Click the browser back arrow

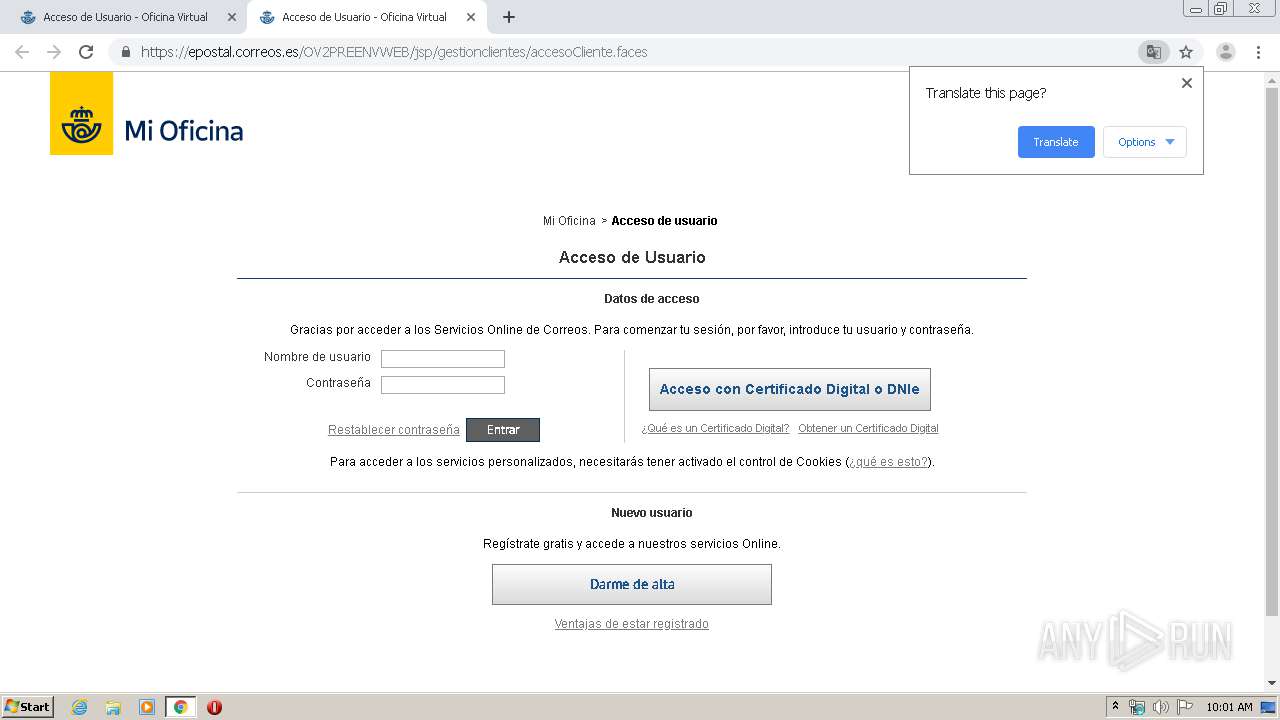coord(22,52)
